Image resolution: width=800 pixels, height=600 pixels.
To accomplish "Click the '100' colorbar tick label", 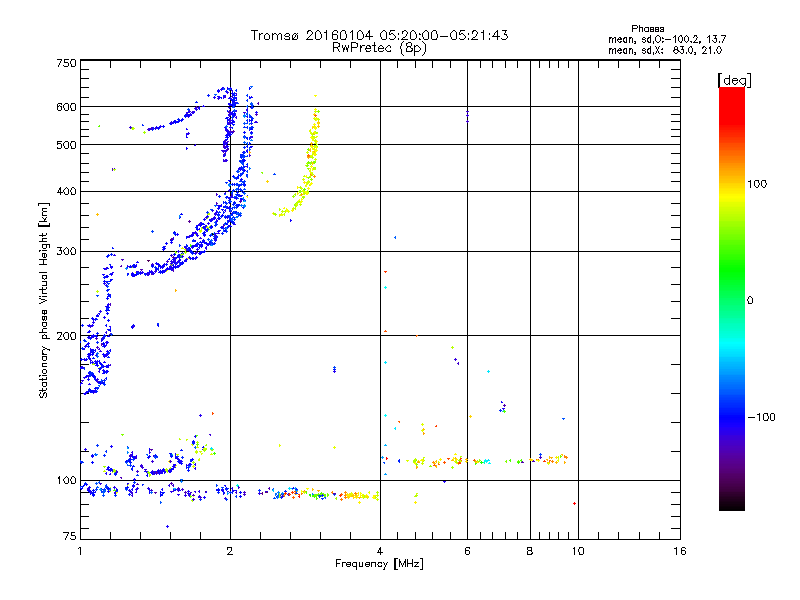I will click(757, 184).
